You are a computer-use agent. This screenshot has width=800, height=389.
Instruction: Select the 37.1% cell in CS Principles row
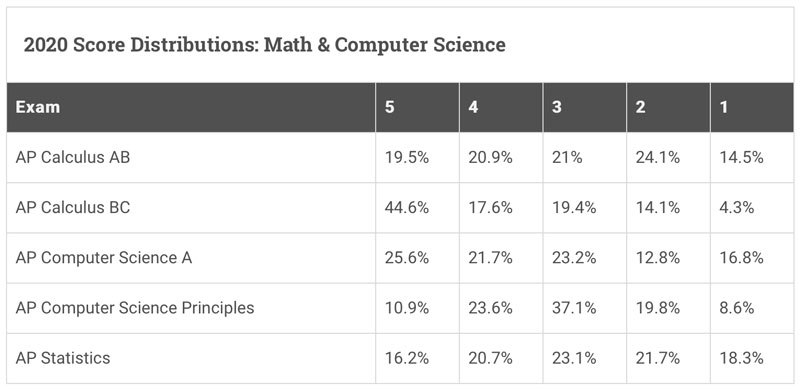[585, 308]
